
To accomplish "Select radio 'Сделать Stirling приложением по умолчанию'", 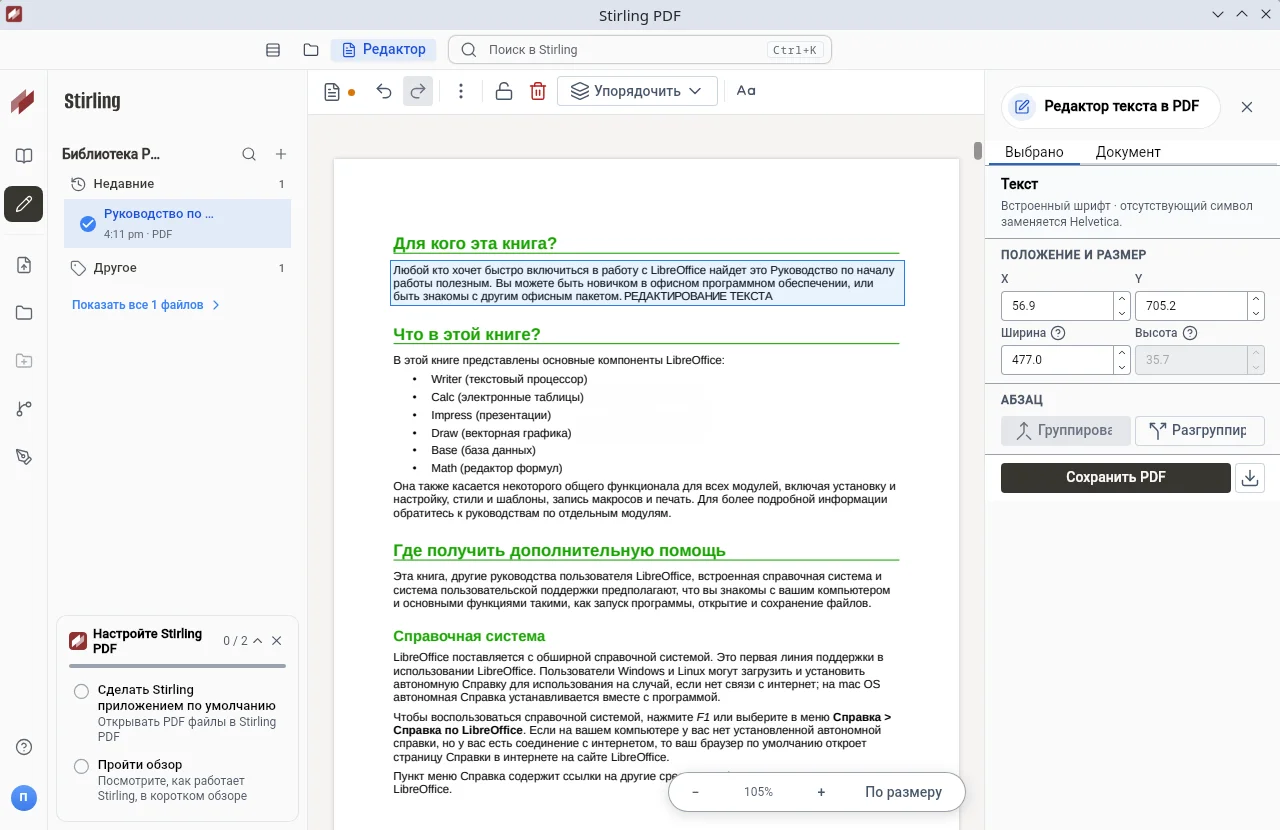I will coord(82,691).
